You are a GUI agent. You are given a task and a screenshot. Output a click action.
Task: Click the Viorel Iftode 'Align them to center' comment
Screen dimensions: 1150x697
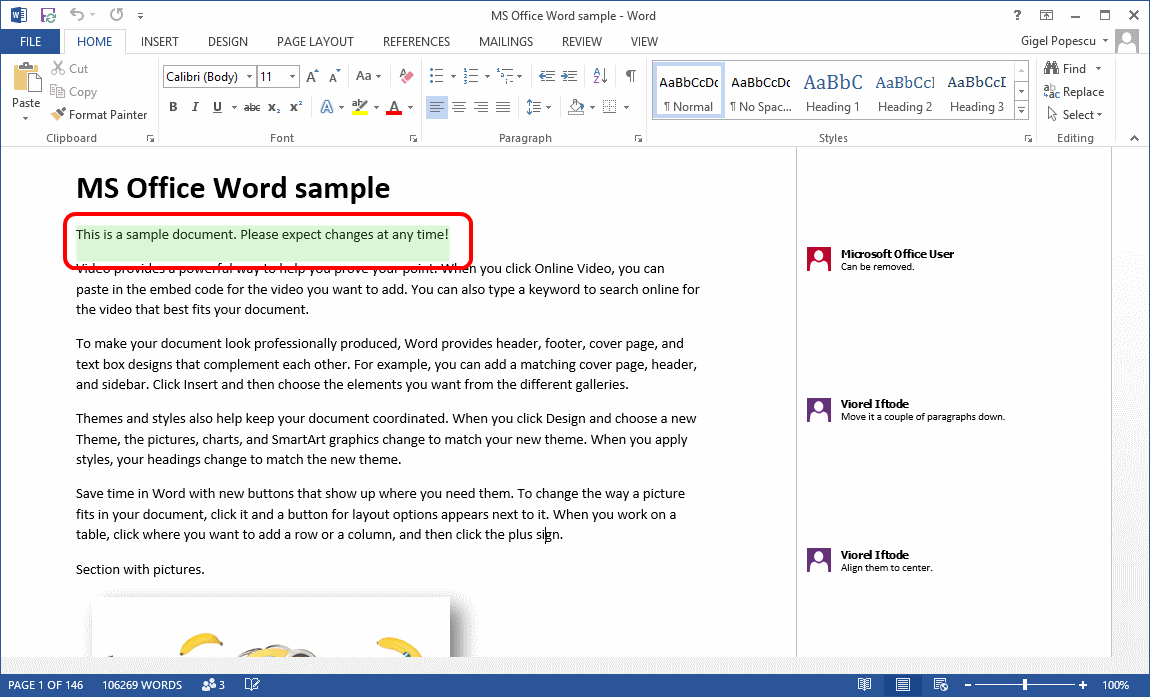[x=869, y=561]
